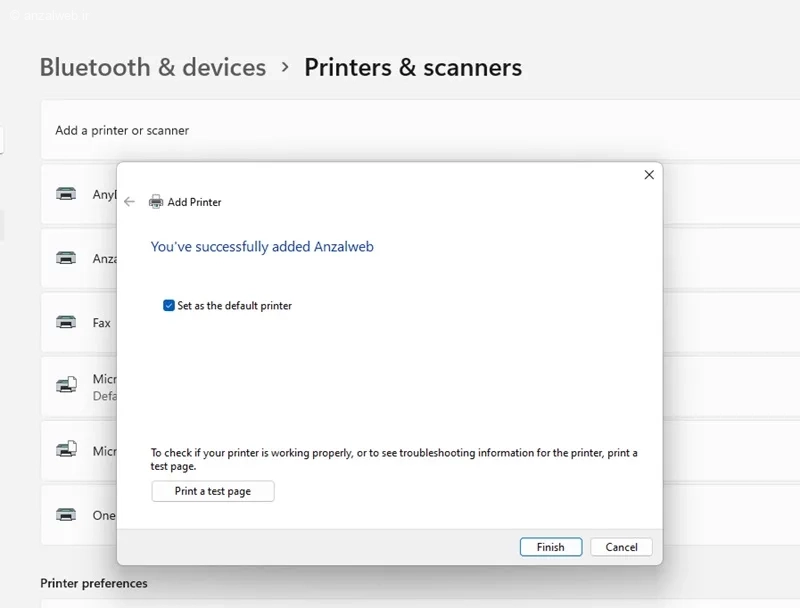This screenshot has height=608, width=800.
Task: Go back to Bluetooth & devices breadcrumb
Action: [x=153, y=67]
